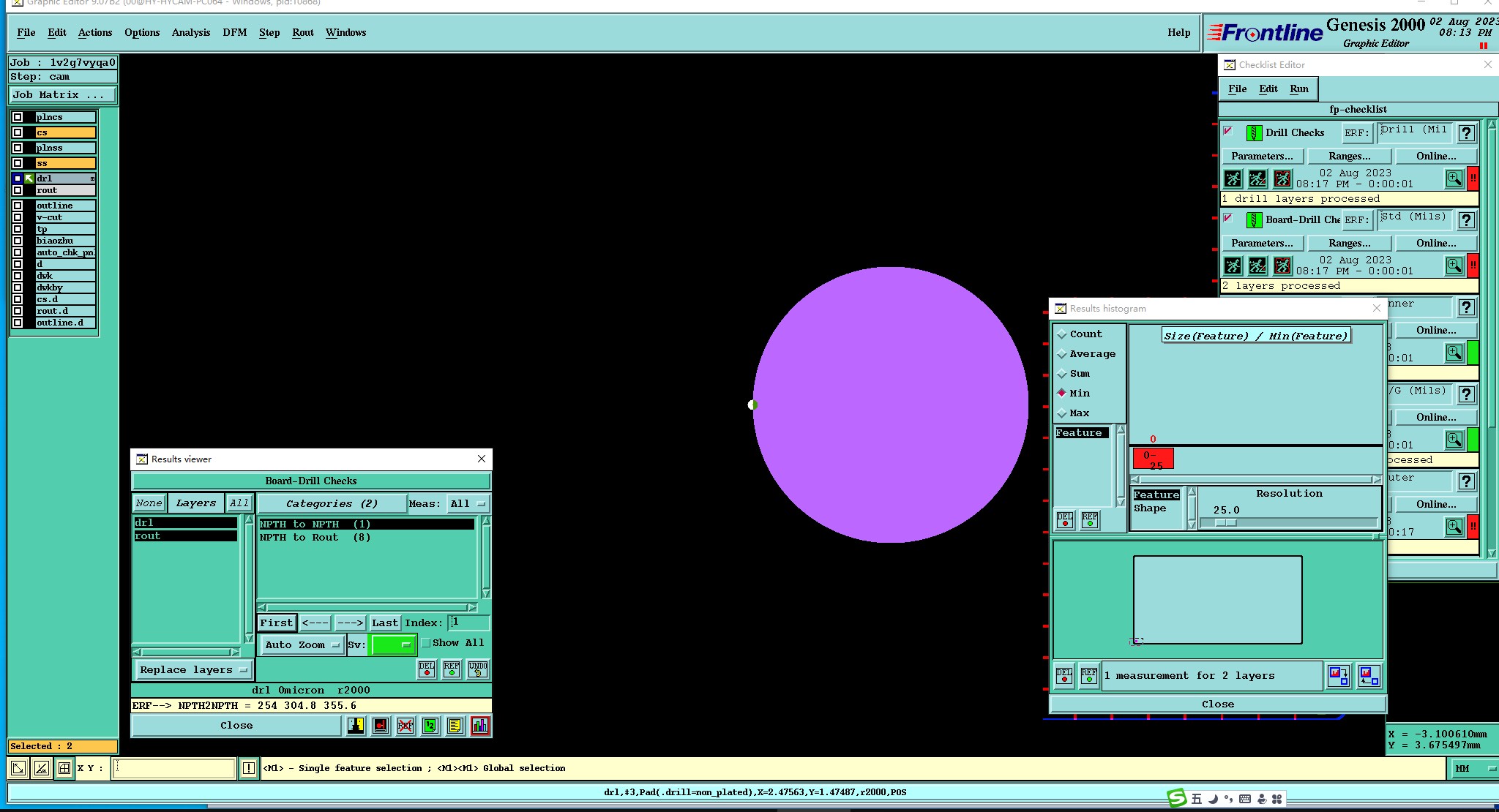Click Parameters button under Drill Checks
This screenshot has width=1499, height=812.
pyautogui.click(x=1261, y=156)
